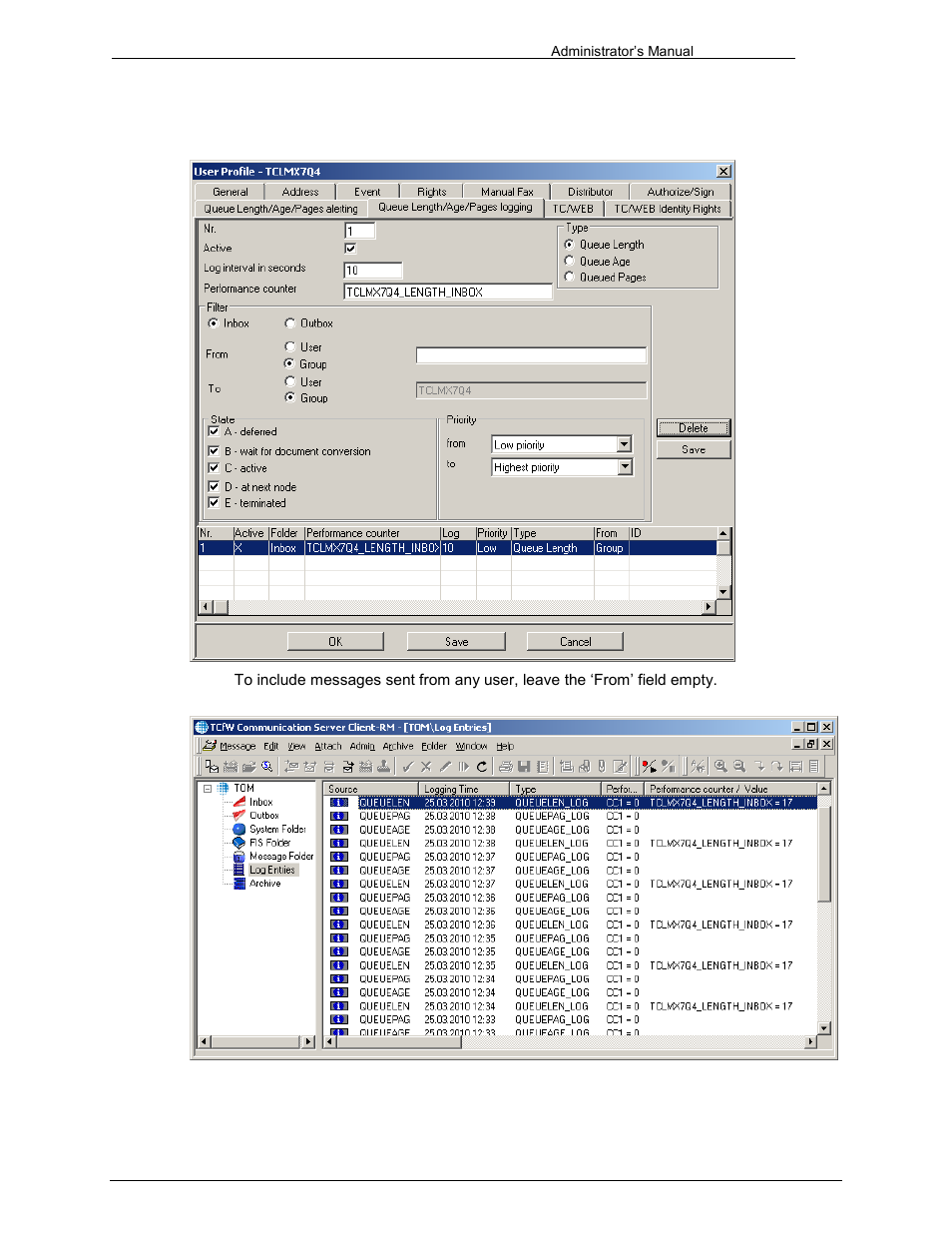Click the Performance counter column header in profile list
952x1233 pixels.
coord(372,533)
